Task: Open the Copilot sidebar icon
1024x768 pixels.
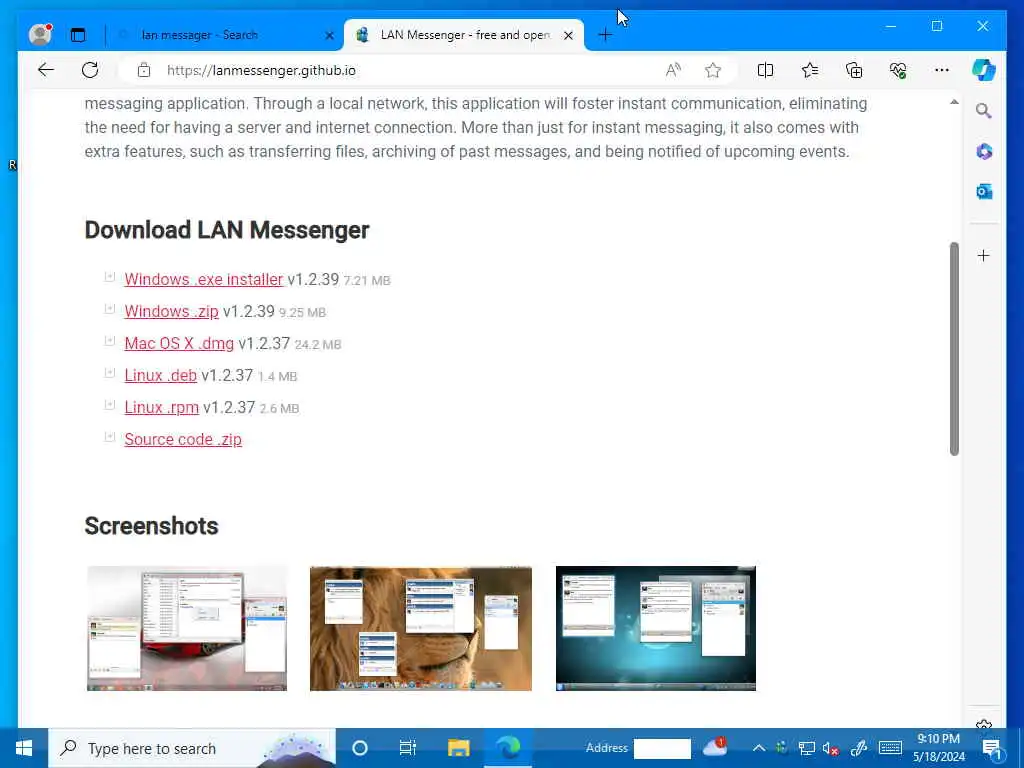Action: (984, 70)
